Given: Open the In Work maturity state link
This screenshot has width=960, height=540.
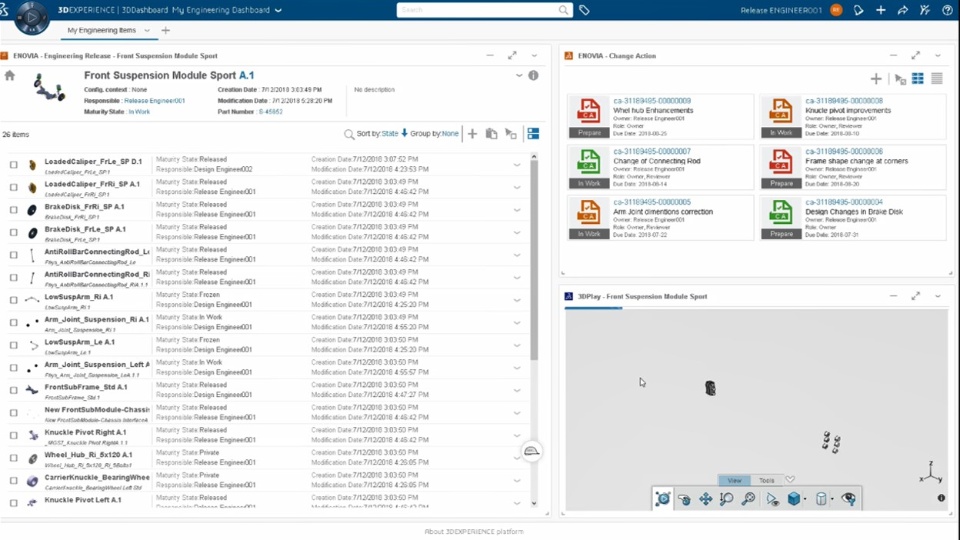Looking at the screenshot, I should coord(139,111).
